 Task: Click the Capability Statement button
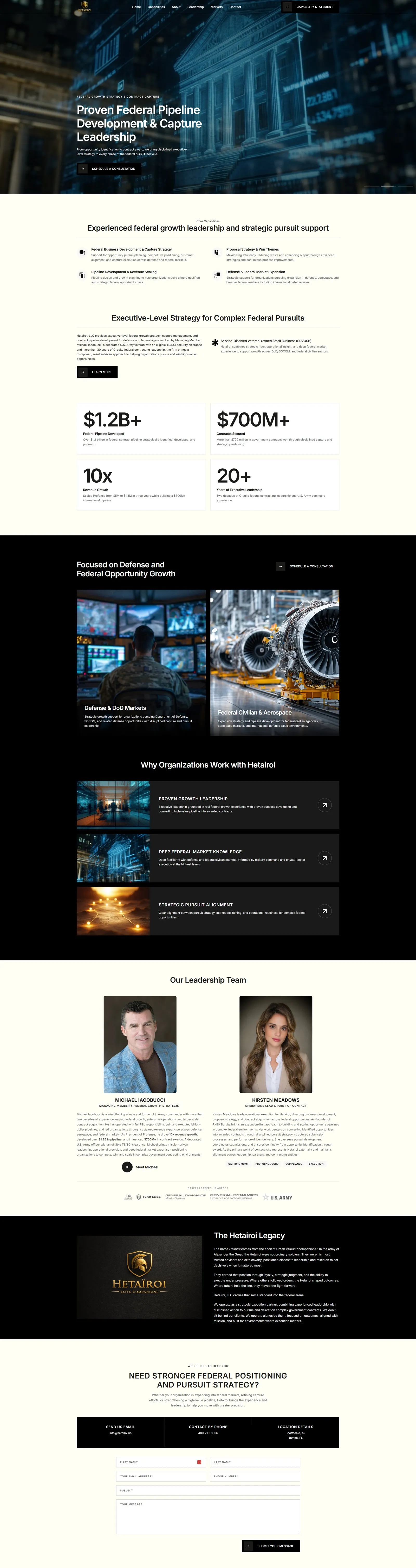(x=310, y=7)
